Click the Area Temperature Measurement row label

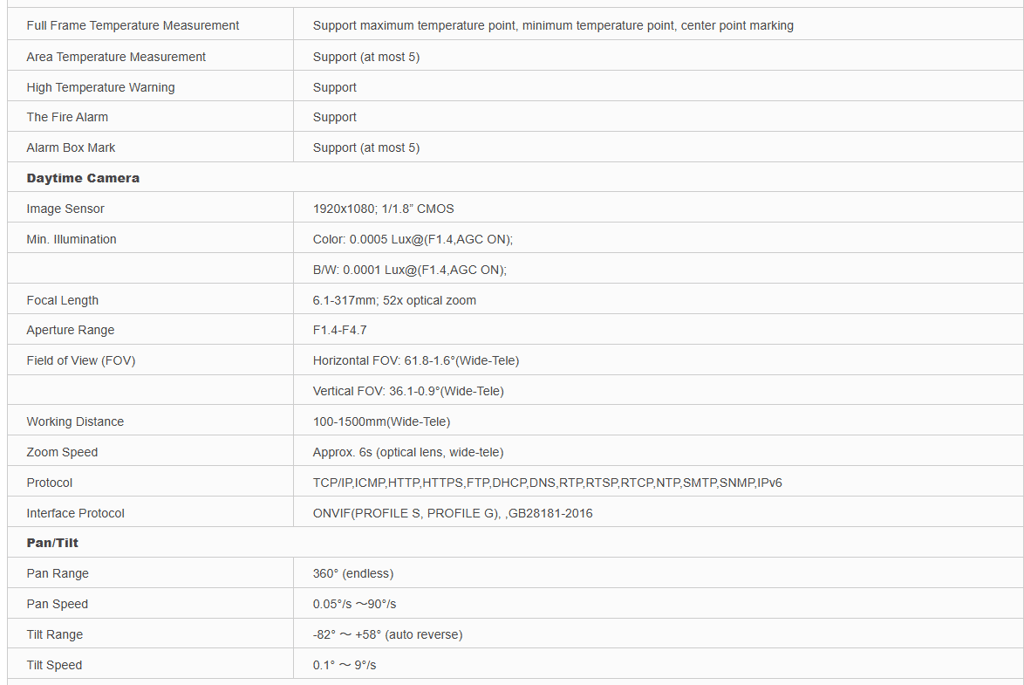[x=116, y=57]
